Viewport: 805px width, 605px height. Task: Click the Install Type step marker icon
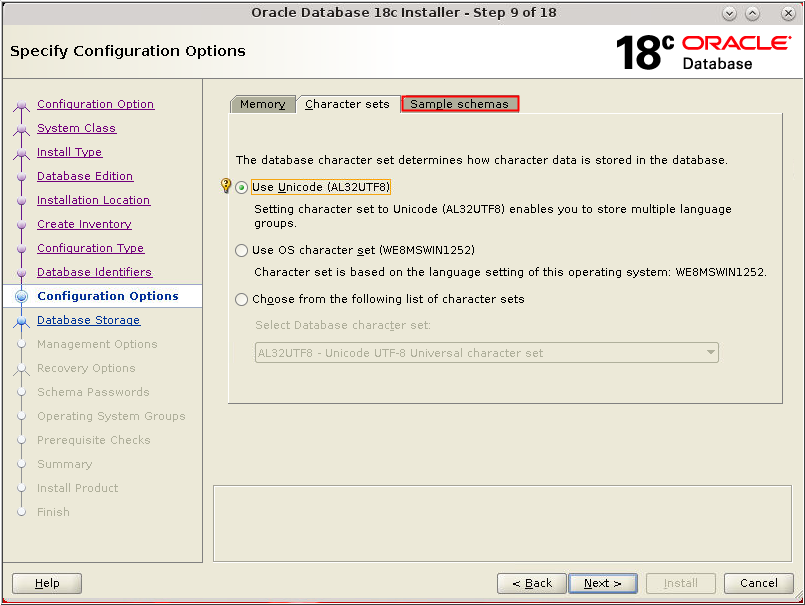(22, 154)
